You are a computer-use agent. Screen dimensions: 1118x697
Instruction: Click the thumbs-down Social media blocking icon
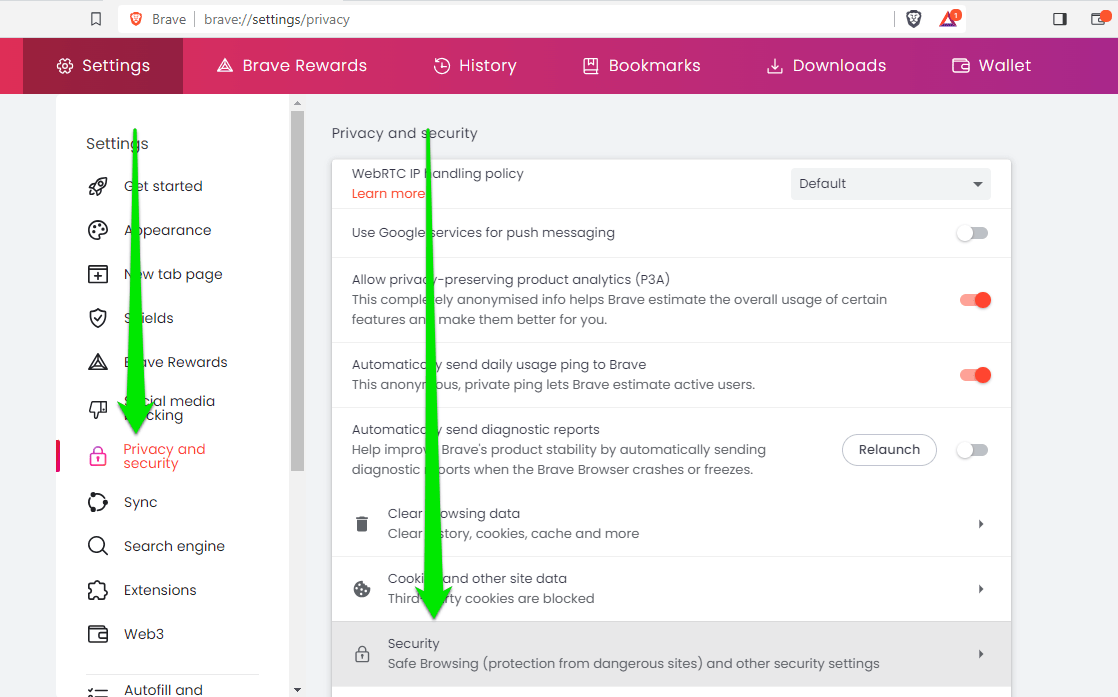(98, 409)
